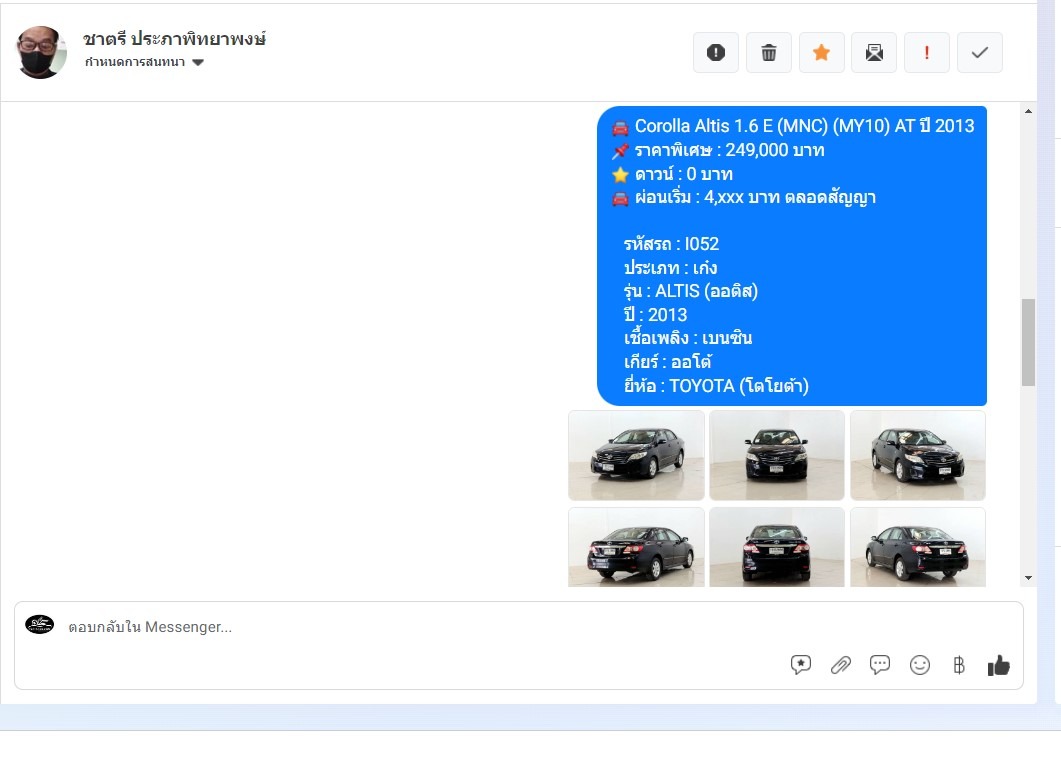Open third car photo front-right view
Image resolution: width=1061 pixels, height=760 pixels.
pyautogui.click(x=918, y=455)
